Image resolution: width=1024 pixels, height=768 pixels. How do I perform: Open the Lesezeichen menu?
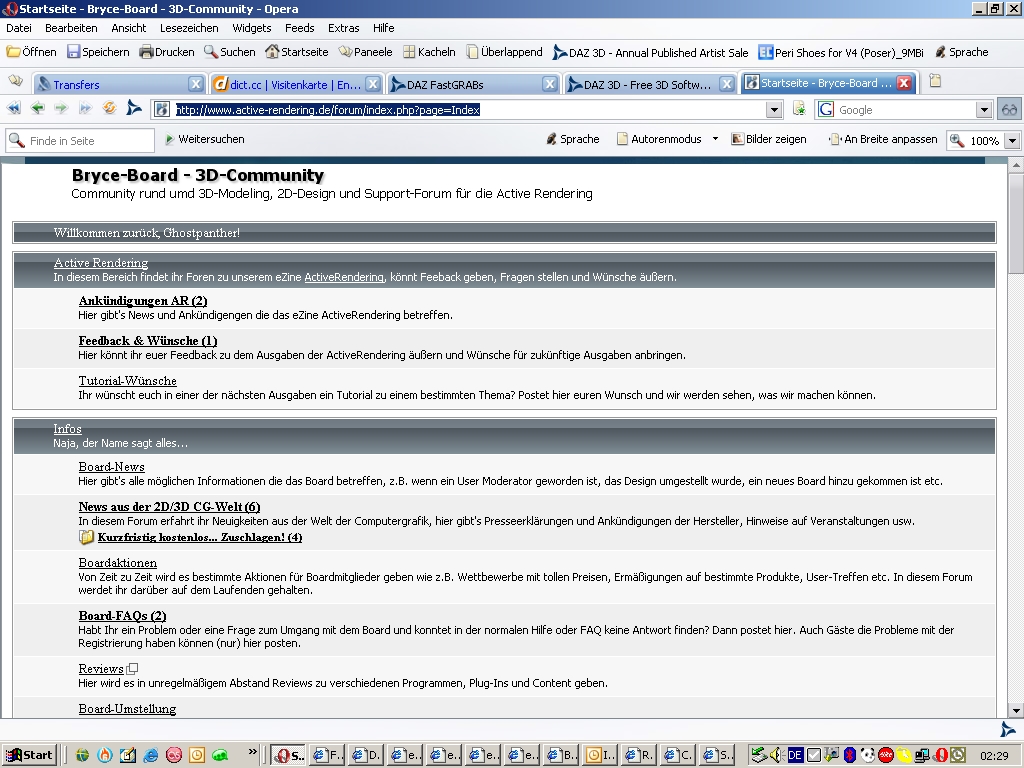tap(189, 28)
